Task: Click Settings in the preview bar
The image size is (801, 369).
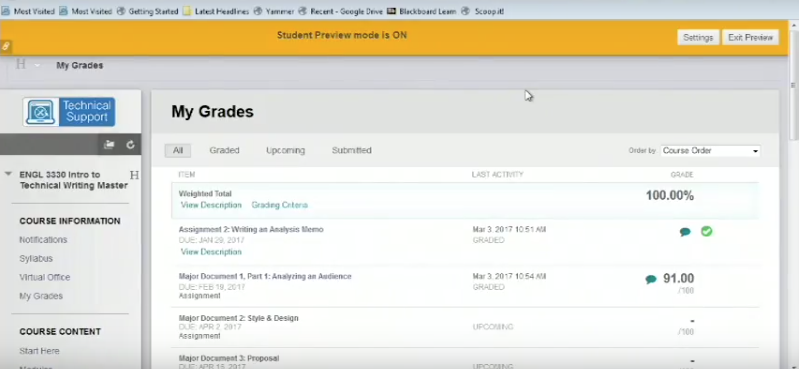Action: tap(698, 37)
